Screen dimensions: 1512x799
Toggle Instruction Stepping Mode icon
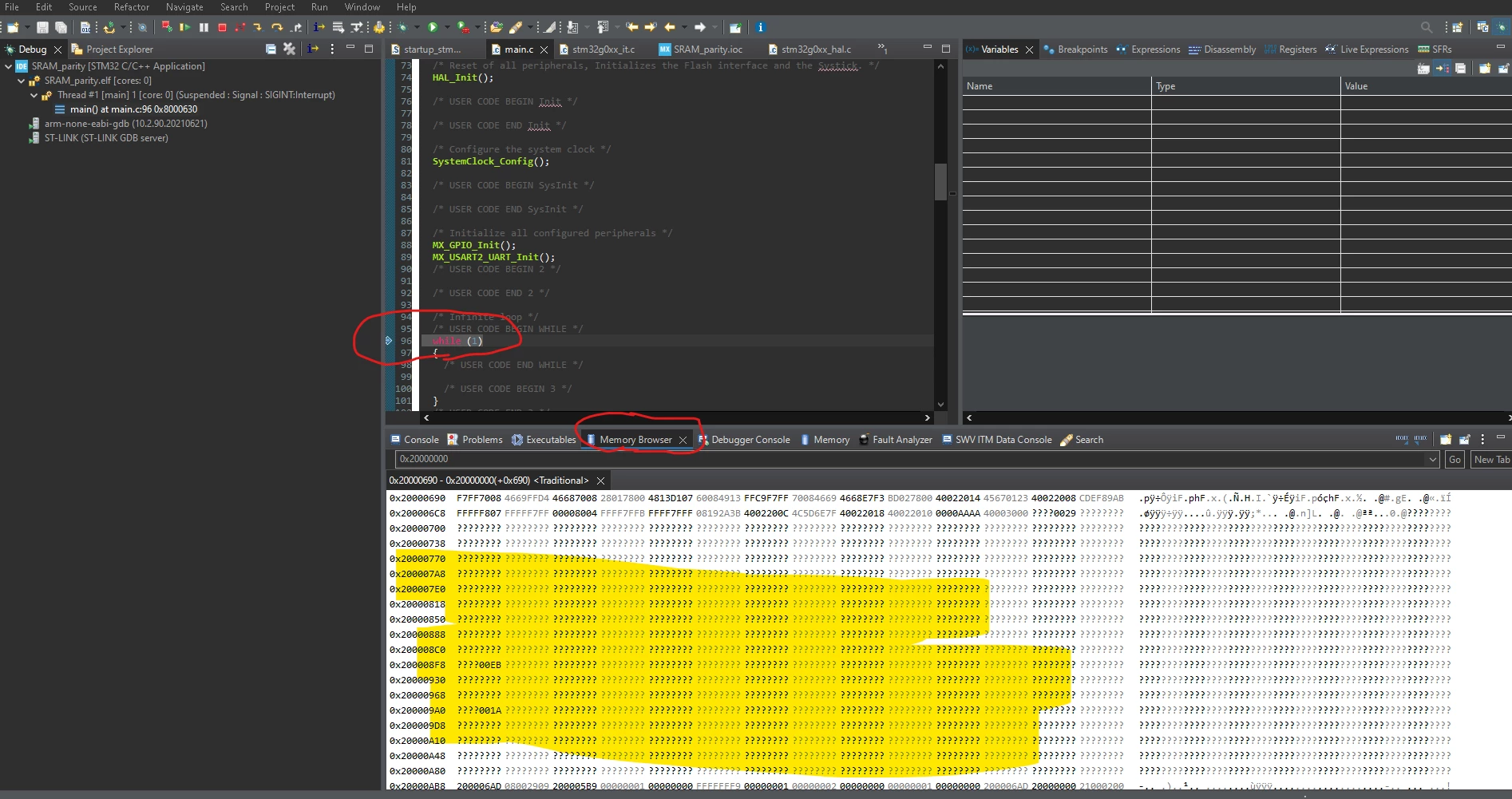pyautogui.click(x=319, y=27)
